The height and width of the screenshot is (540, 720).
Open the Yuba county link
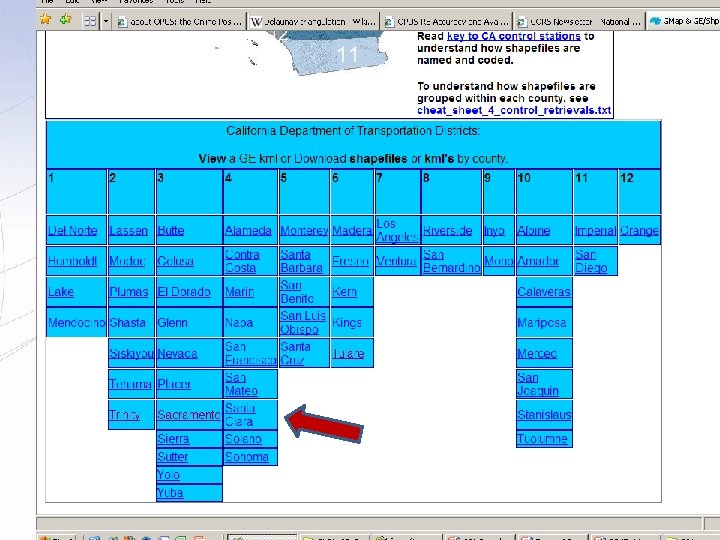pyautogui.click(x=170, y=493)
